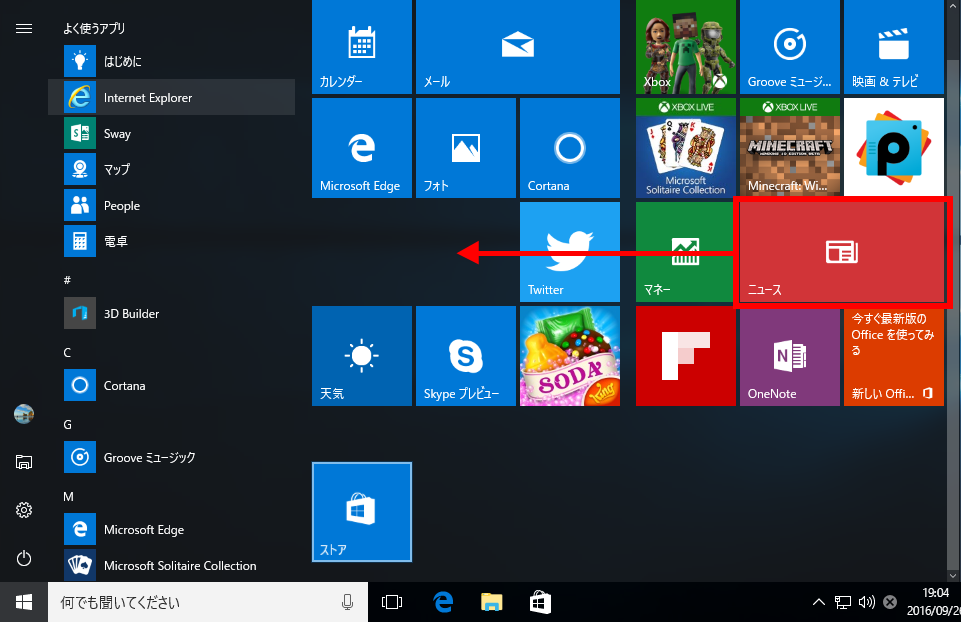Open 3D Builder from the app list

tap(172, 313)
